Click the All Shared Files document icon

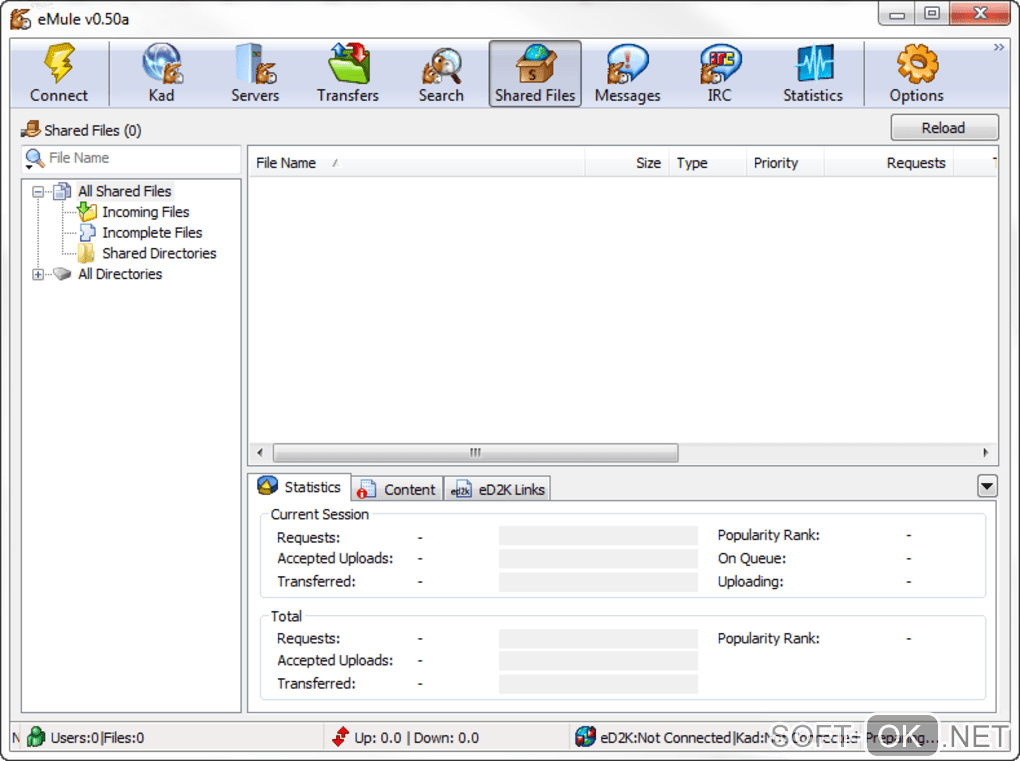[x=62, y=191]
